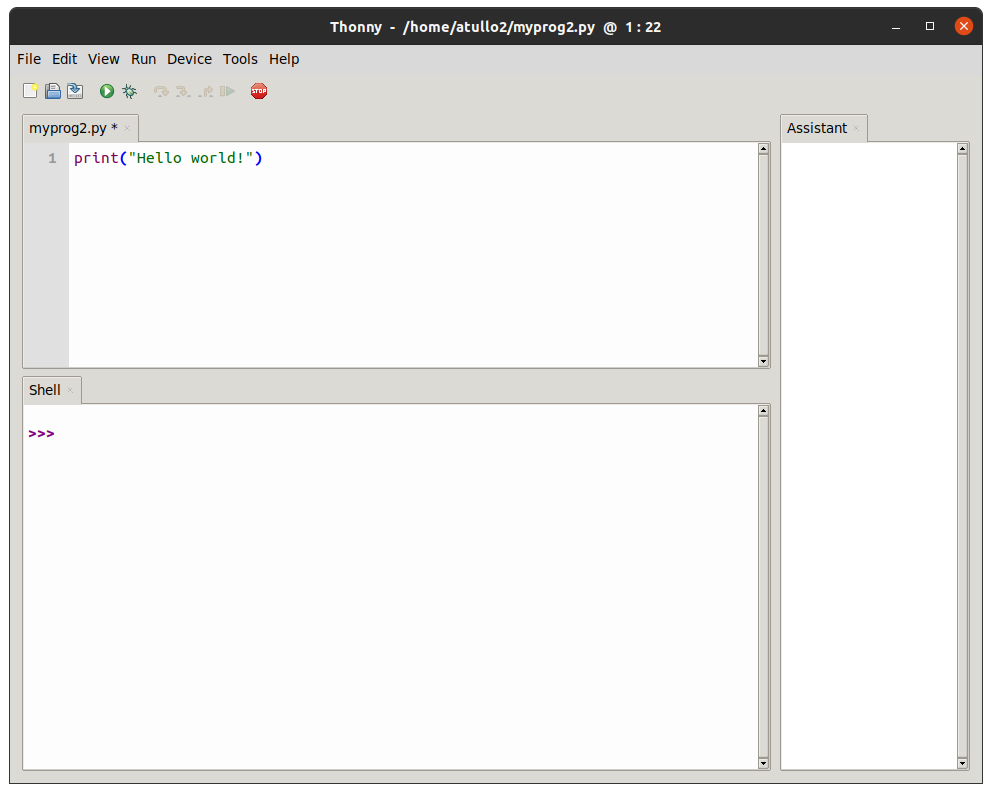This screenshot has width=992, height=793.
Task: Create a new file
Action: click(x=30, y=91)
